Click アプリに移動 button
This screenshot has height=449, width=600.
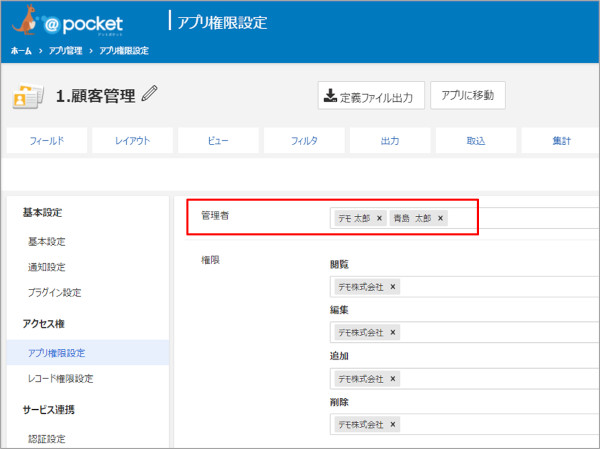pos(468,95)
